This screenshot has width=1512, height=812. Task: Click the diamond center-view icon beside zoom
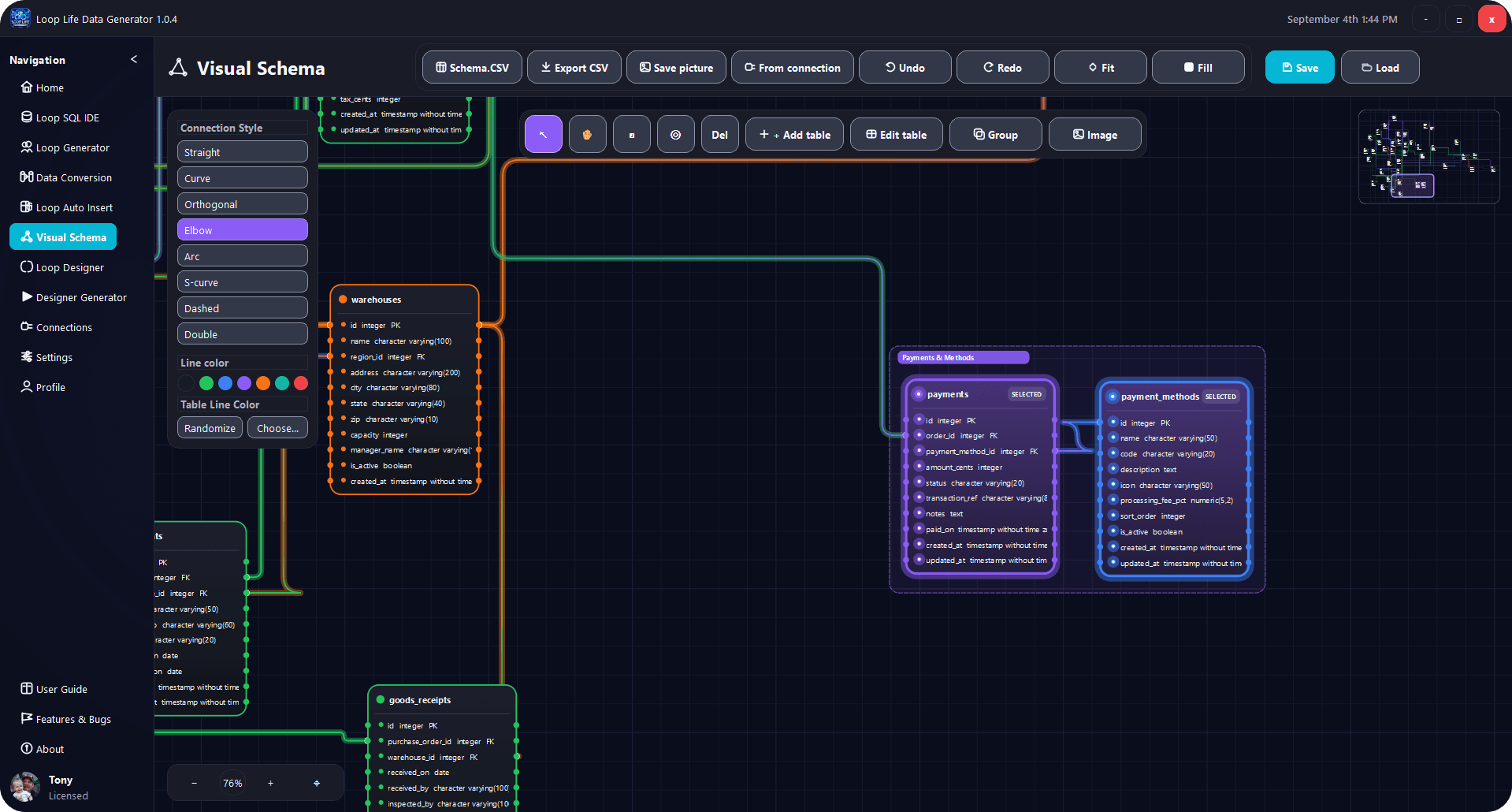point(317,783)
